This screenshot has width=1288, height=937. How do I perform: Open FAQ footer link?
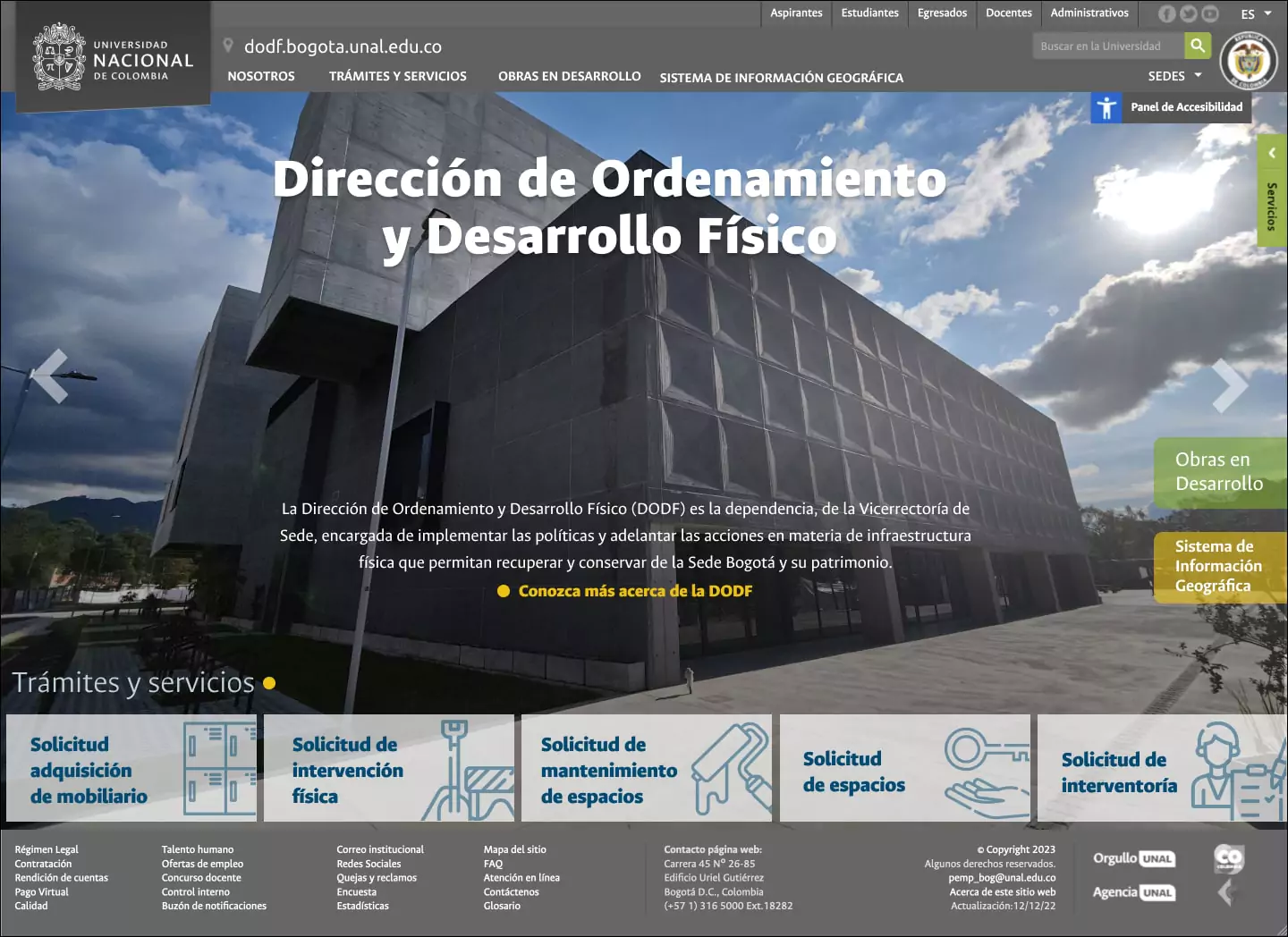(494, 864)
